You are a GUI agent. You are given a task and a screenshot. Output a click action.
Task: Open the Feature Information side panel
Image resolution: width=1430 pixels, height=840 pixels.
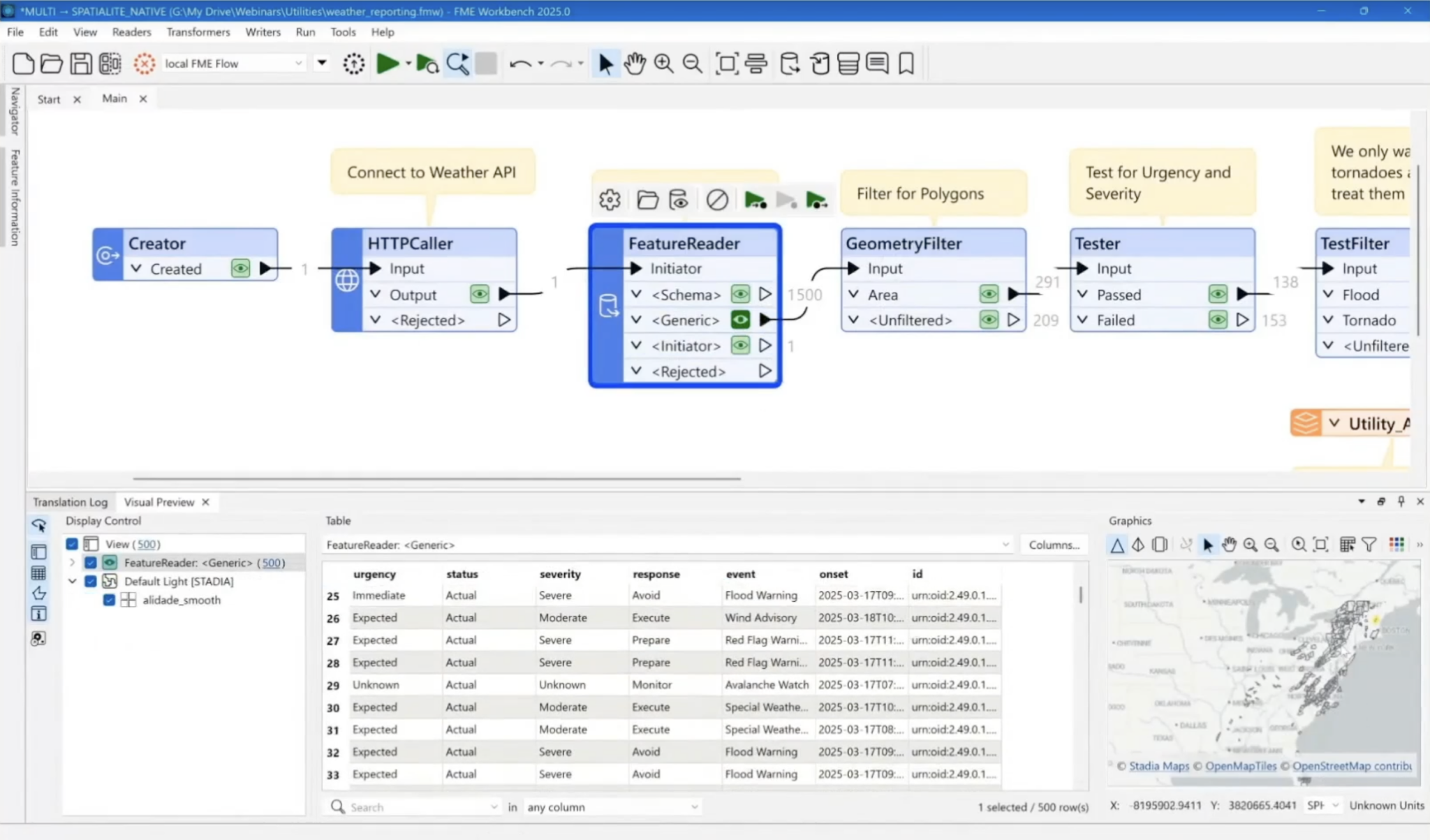tap(15, 197)
